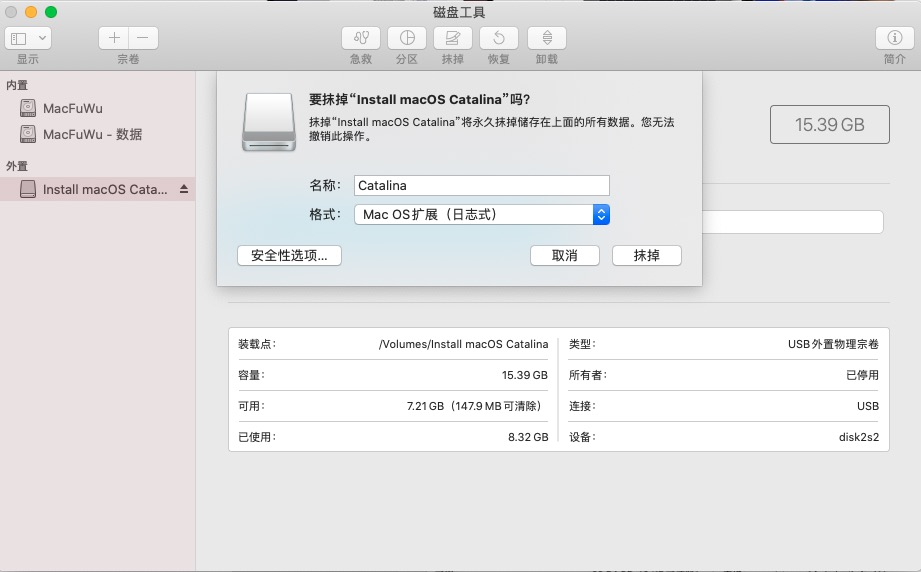
Task: Remove a volume with the minus button
Action: pos(143,38)
